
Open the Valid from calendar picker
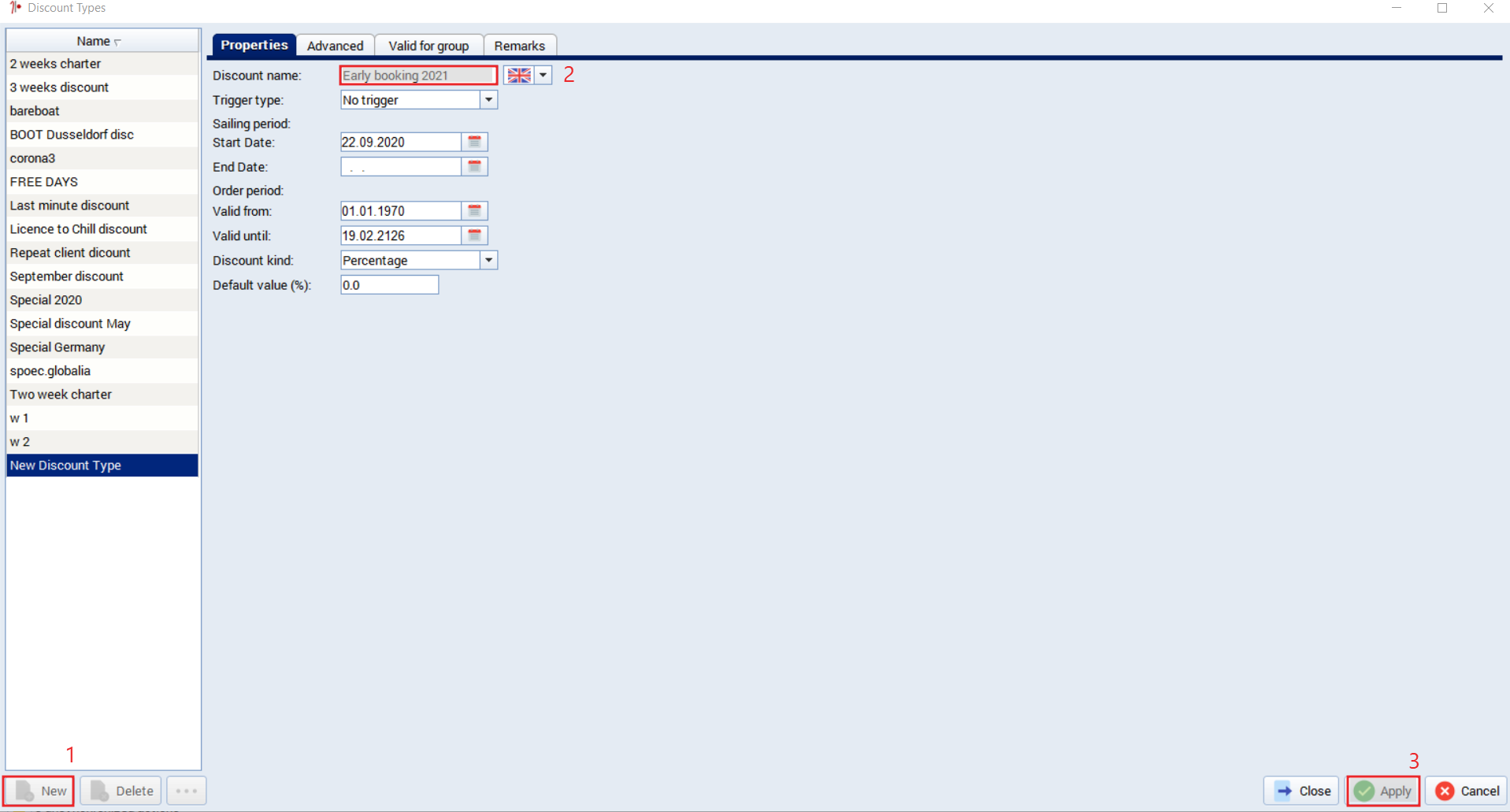(x=474, y=211)
